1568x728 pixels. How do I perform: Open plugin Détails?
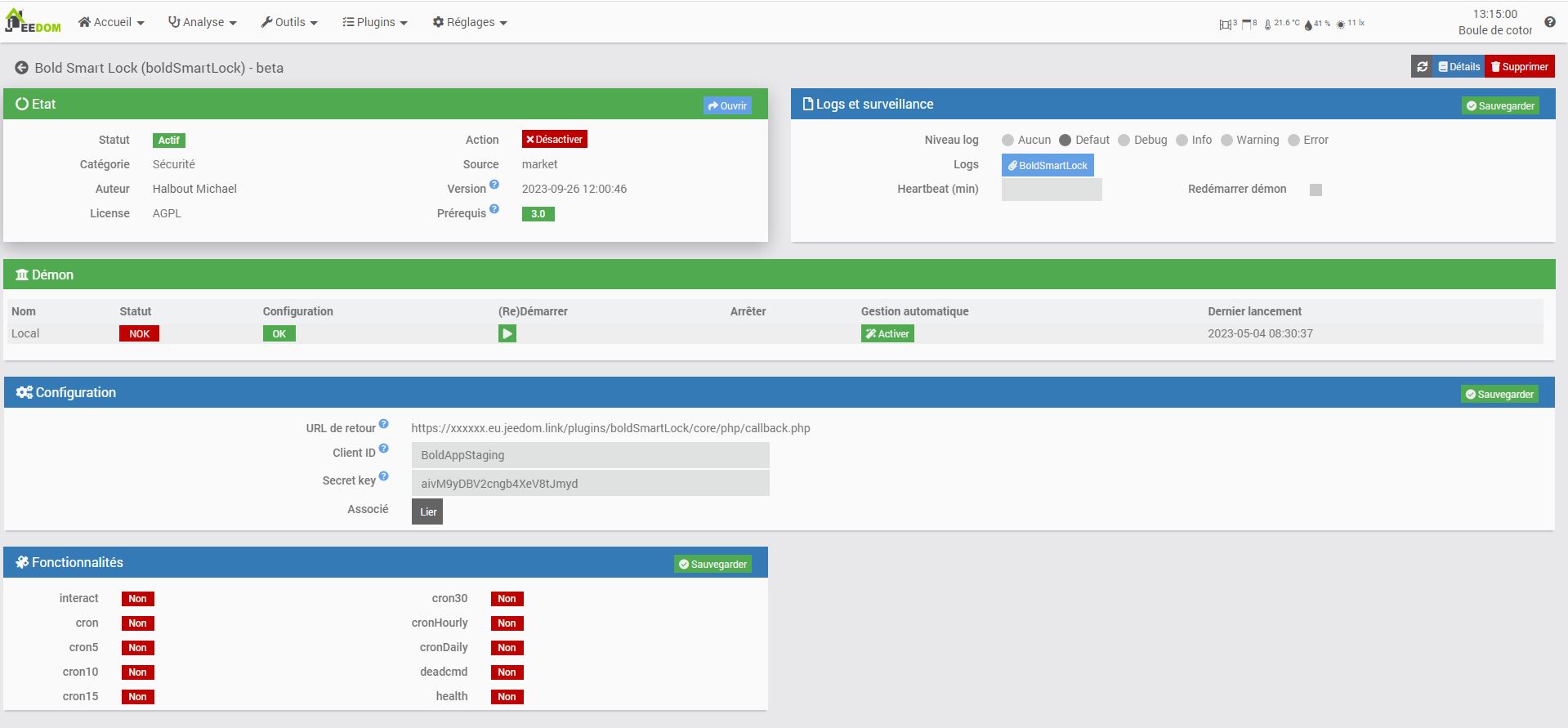click(1459, 67)
